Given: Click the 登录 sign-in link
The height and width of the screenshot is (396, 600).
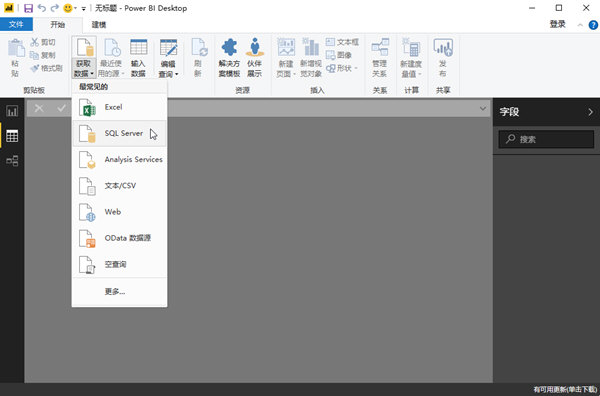Looking at the screenshot, I should [x=557, y=24].
